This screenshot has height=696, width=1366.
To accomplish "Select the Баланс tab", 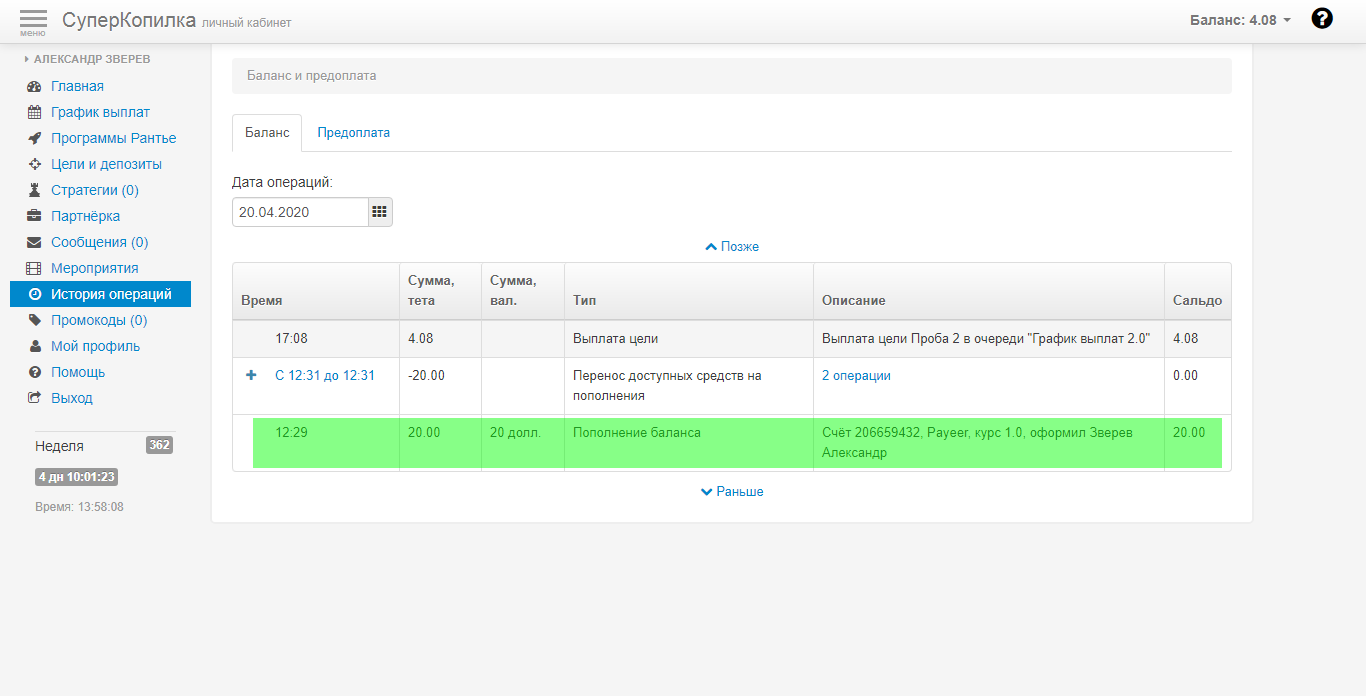I will (x=267, y=132).
